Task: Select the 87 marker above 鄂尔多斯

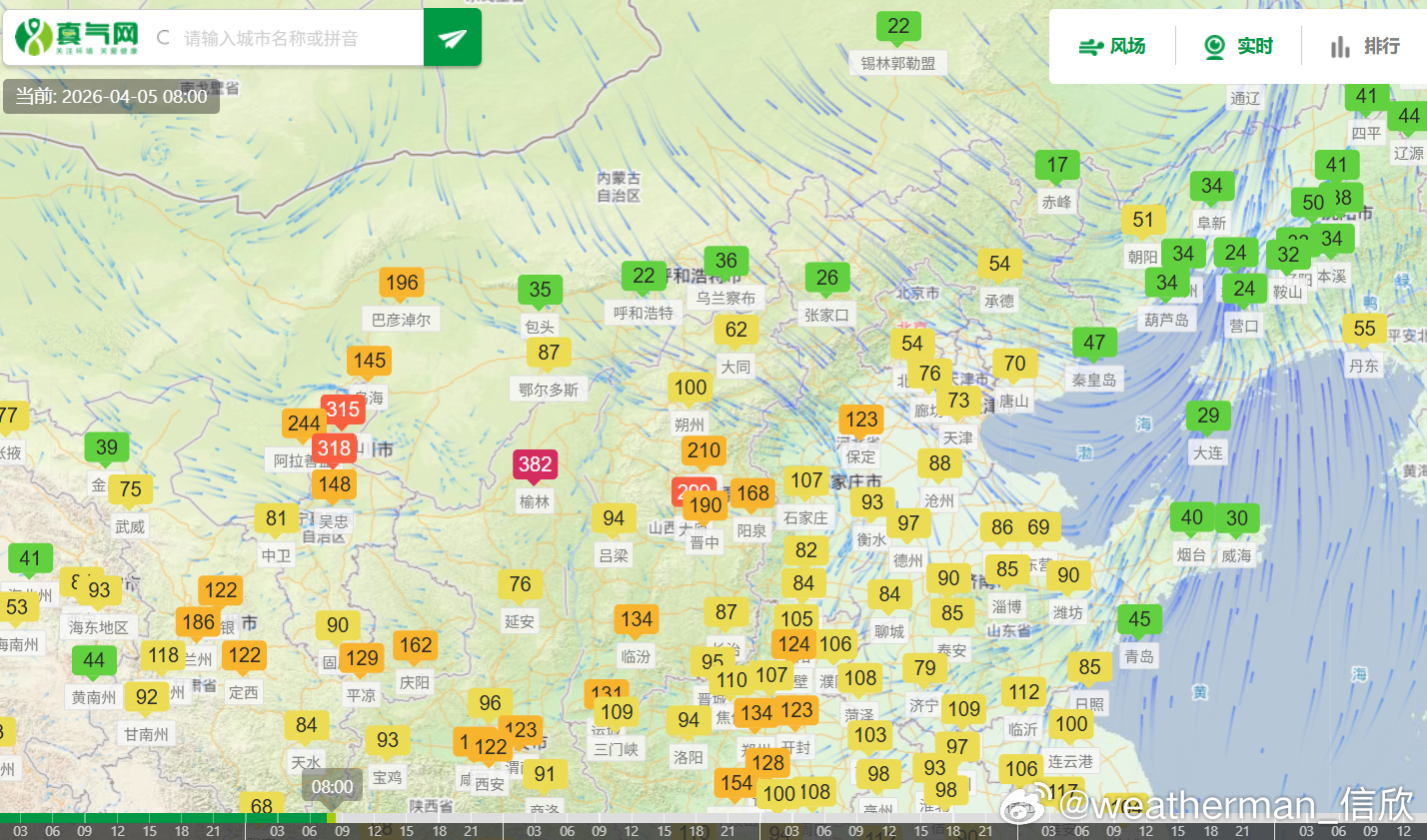Action: click(549, 354)
